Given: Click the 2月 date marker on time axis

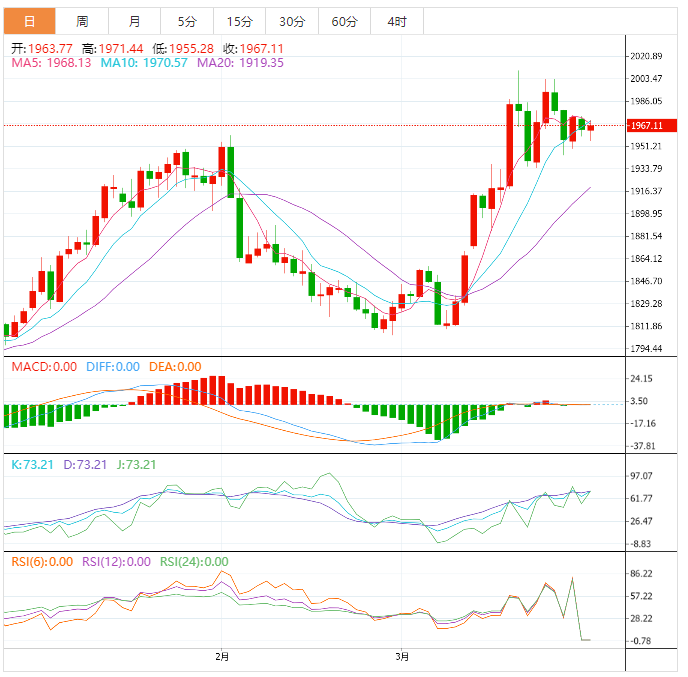Looking at the screenshot, I should 222,657.
